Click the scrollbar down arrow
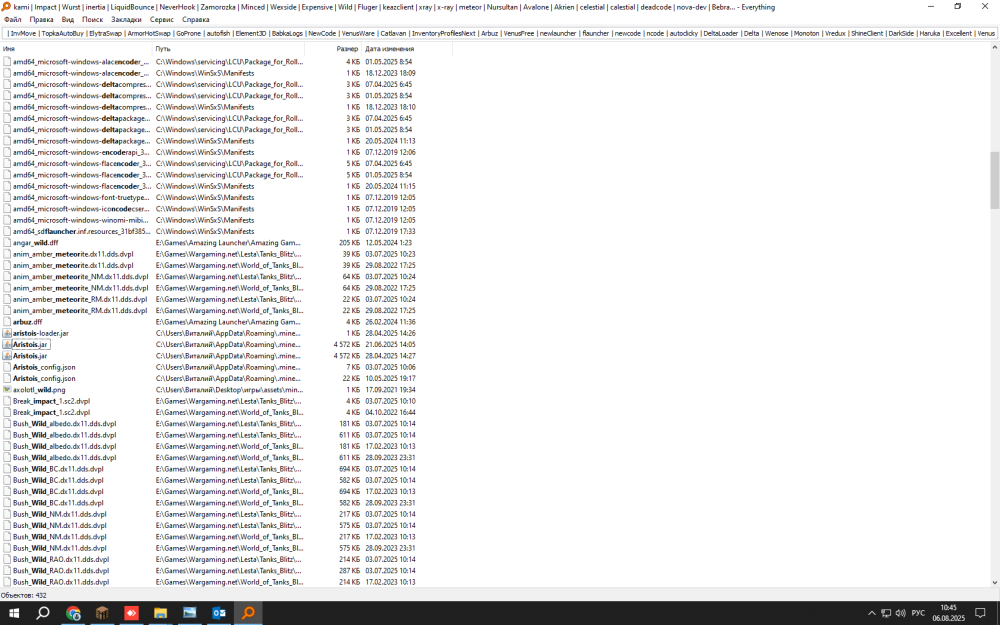 pos(995,582)
